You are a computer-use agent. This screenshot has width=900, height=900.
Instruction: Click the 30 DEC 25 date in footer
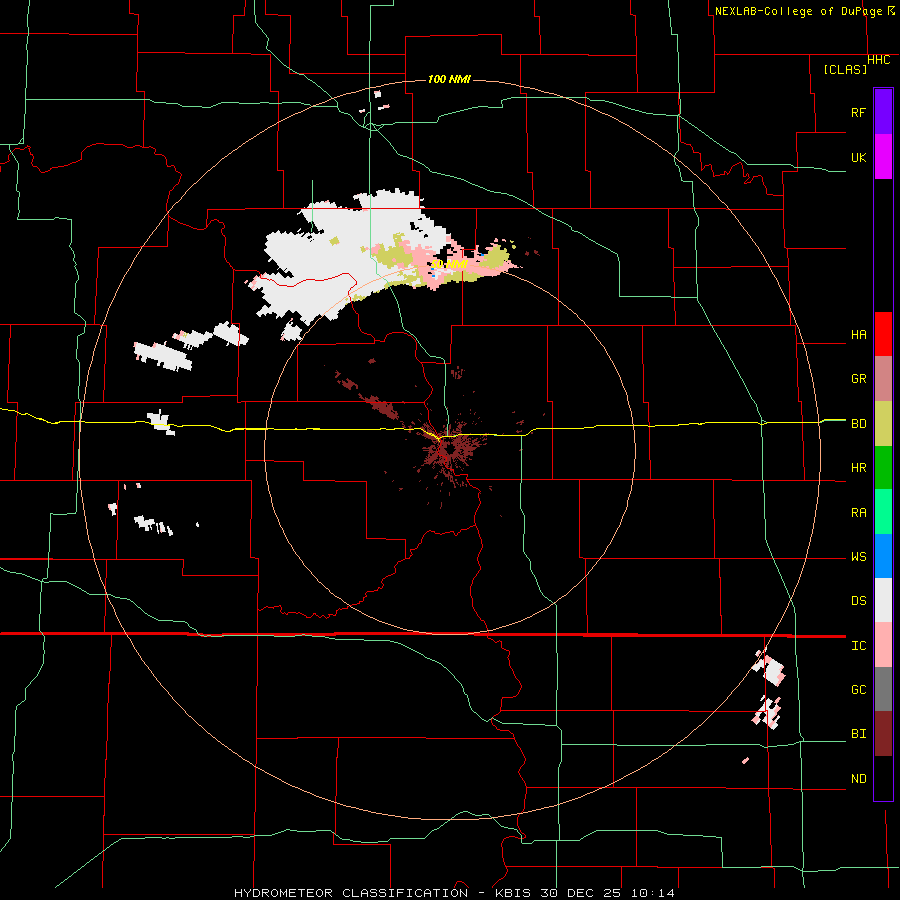(x=579, y=893)
